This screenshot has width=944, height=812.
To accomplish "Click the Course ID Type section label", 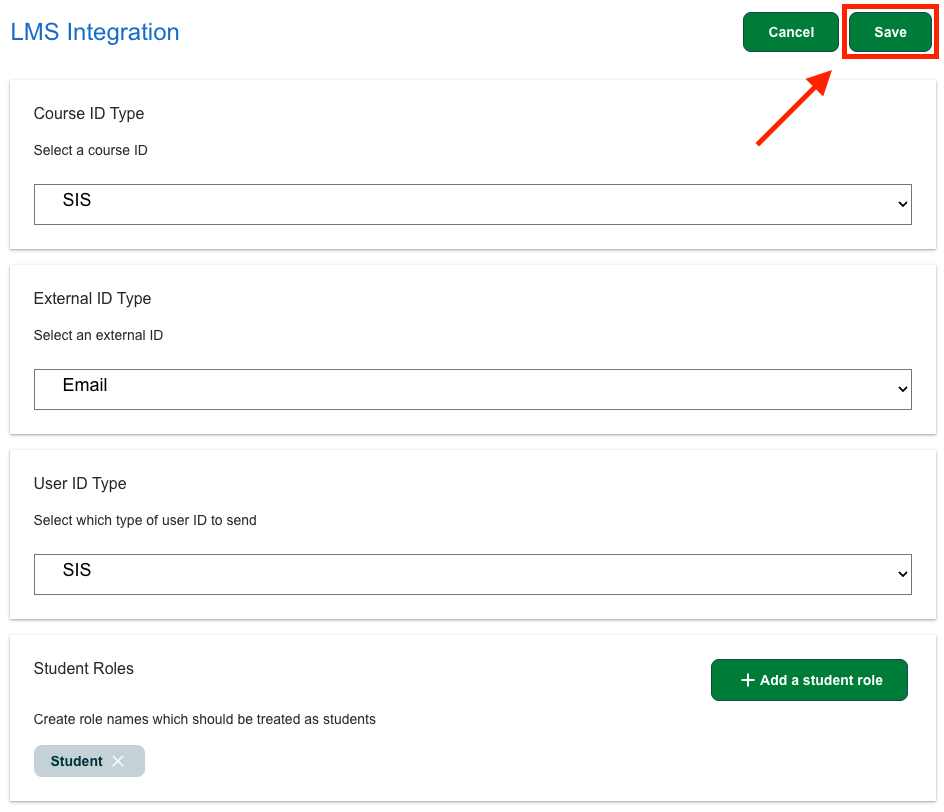I will pos(89,113).
